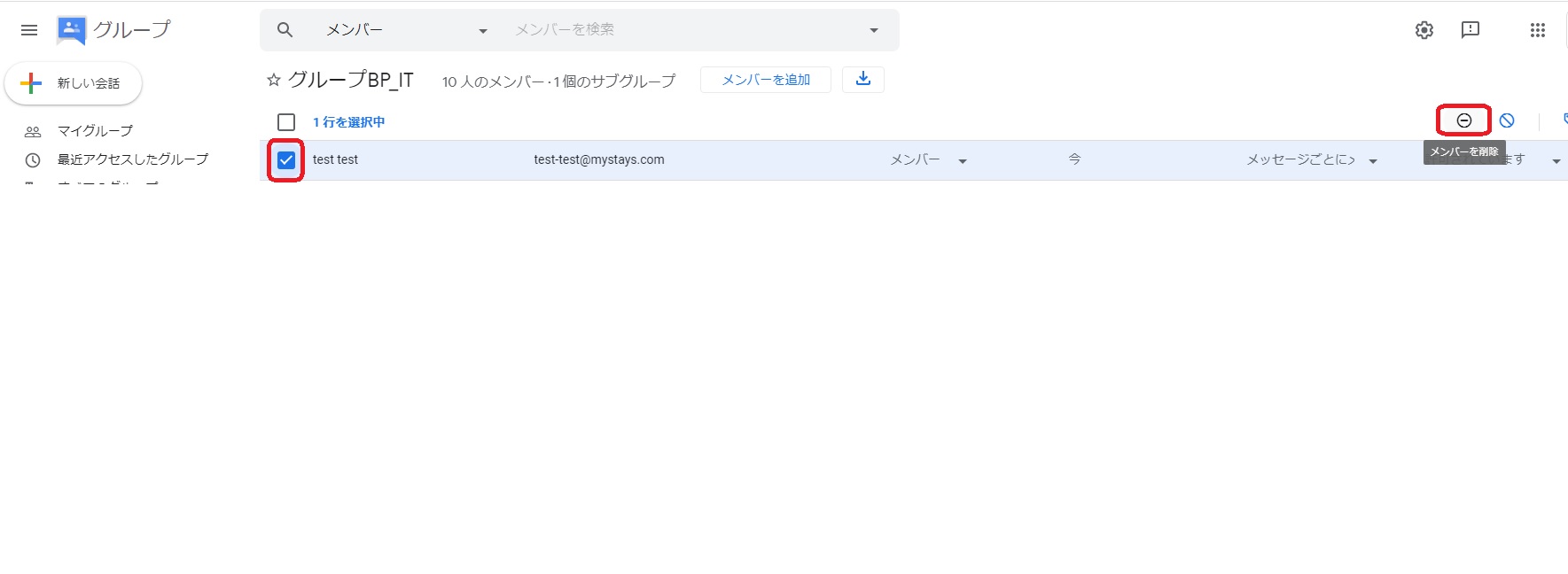Toggle the select all rows checkbox
The height and width of the screenshot is (574, 1568).
[286, 122]
